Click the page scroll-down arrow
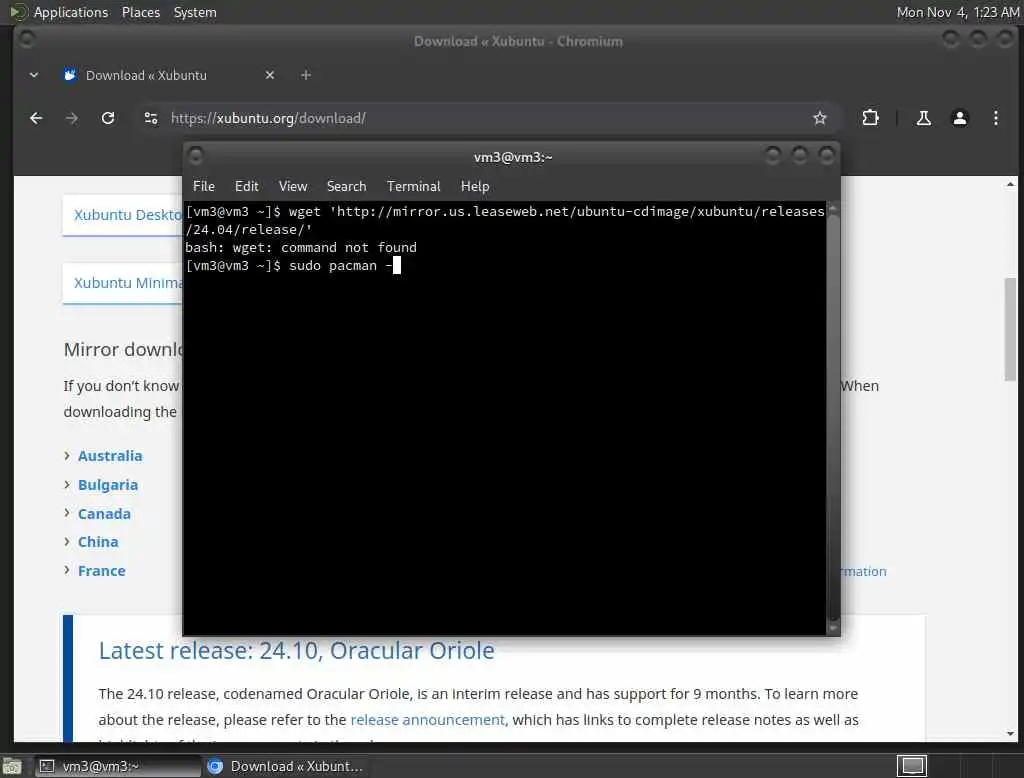1024x778 pixels. 1010,734
